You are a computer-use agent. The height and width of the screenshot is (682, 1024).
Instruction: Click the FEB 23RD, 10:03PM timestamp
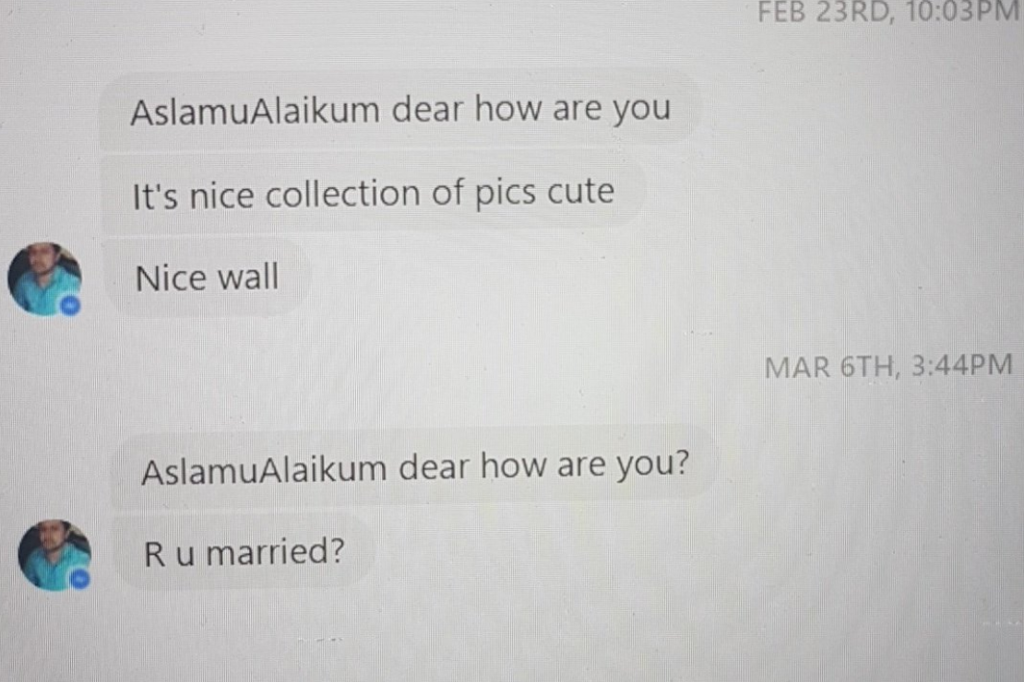coord(888,12)
